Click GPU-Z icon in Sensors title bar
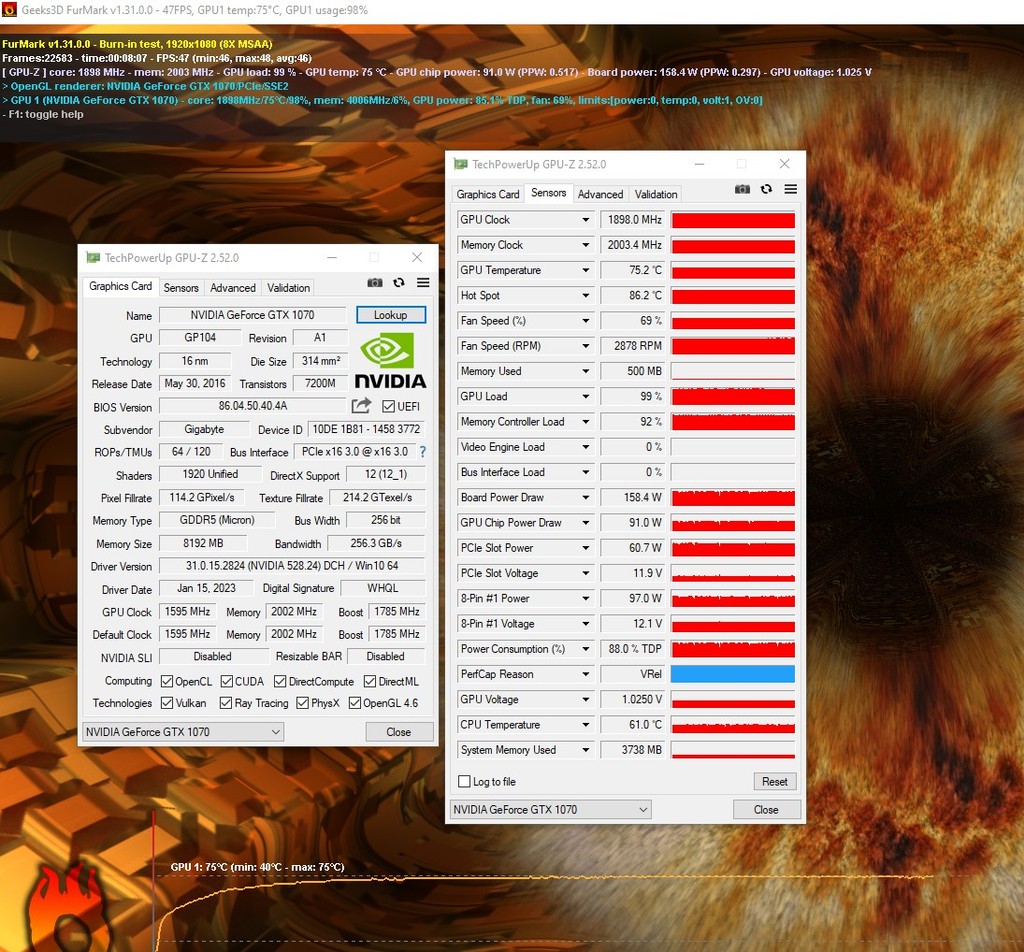This screenshot has width=1024, height=952. click(x=461, y=164)
